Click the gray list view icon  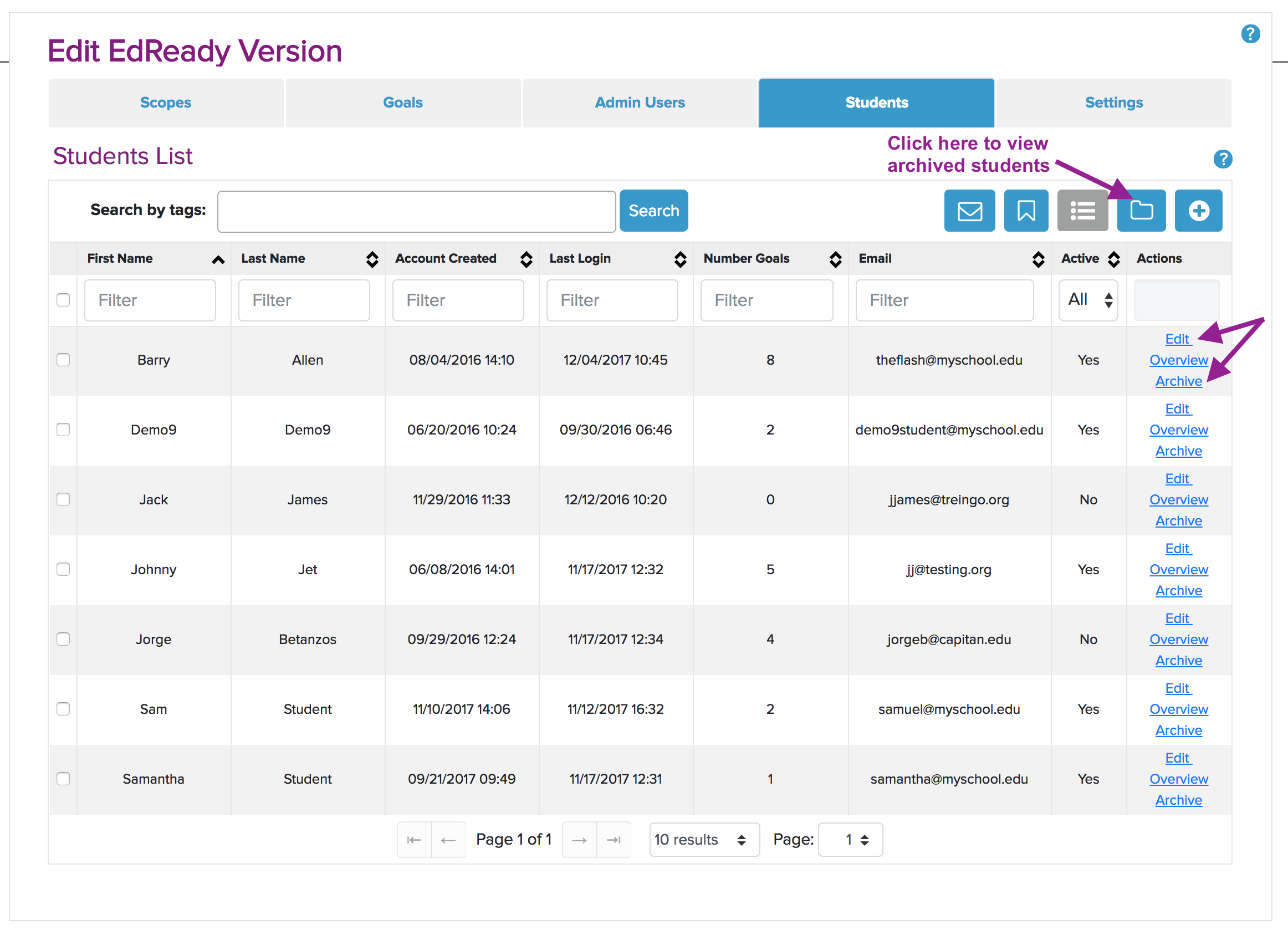click(1082, 211)
